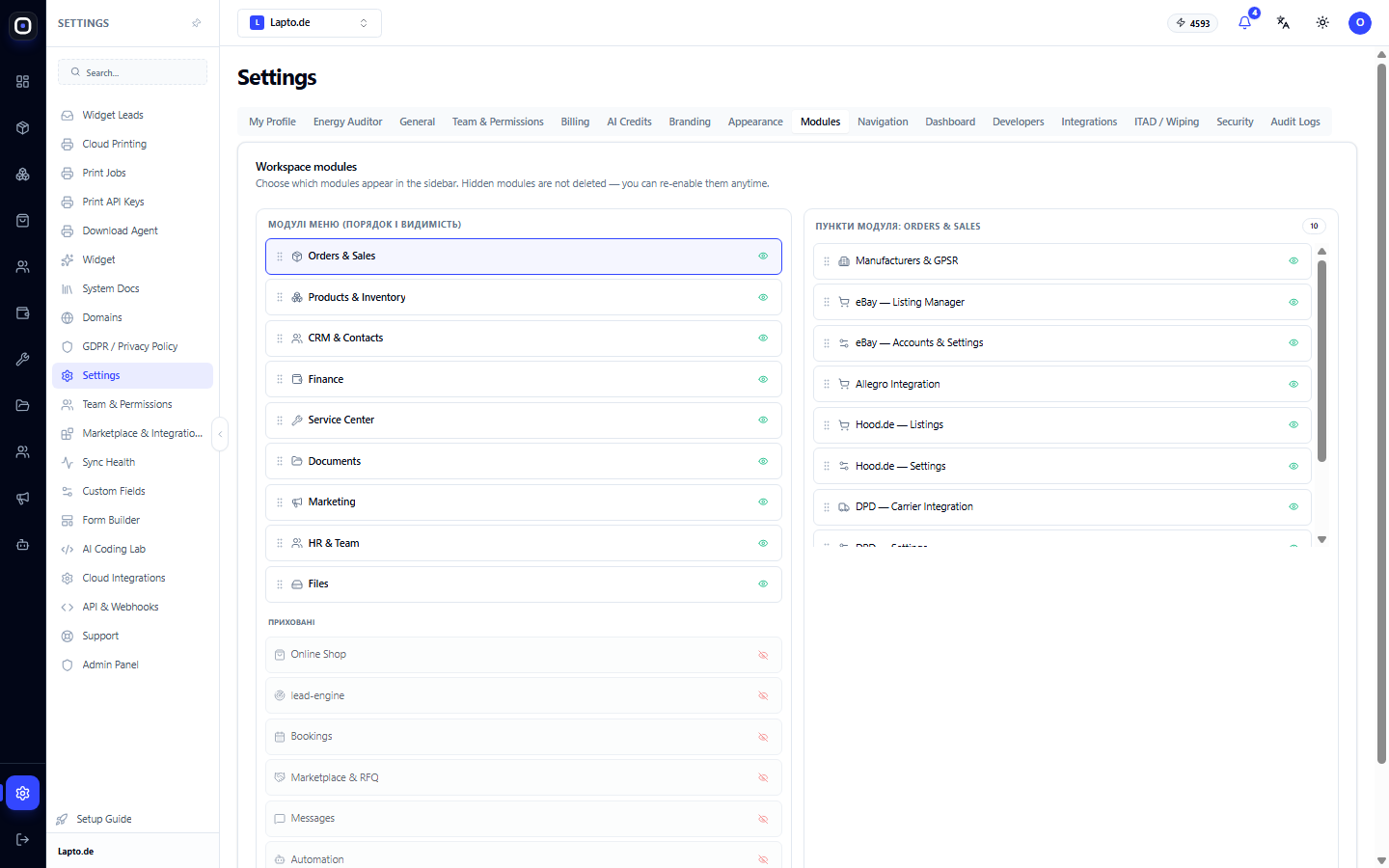Open megaphone marketing icon in the left rail
Viewport: 1389px width, 868px height.
pos(23,499)
